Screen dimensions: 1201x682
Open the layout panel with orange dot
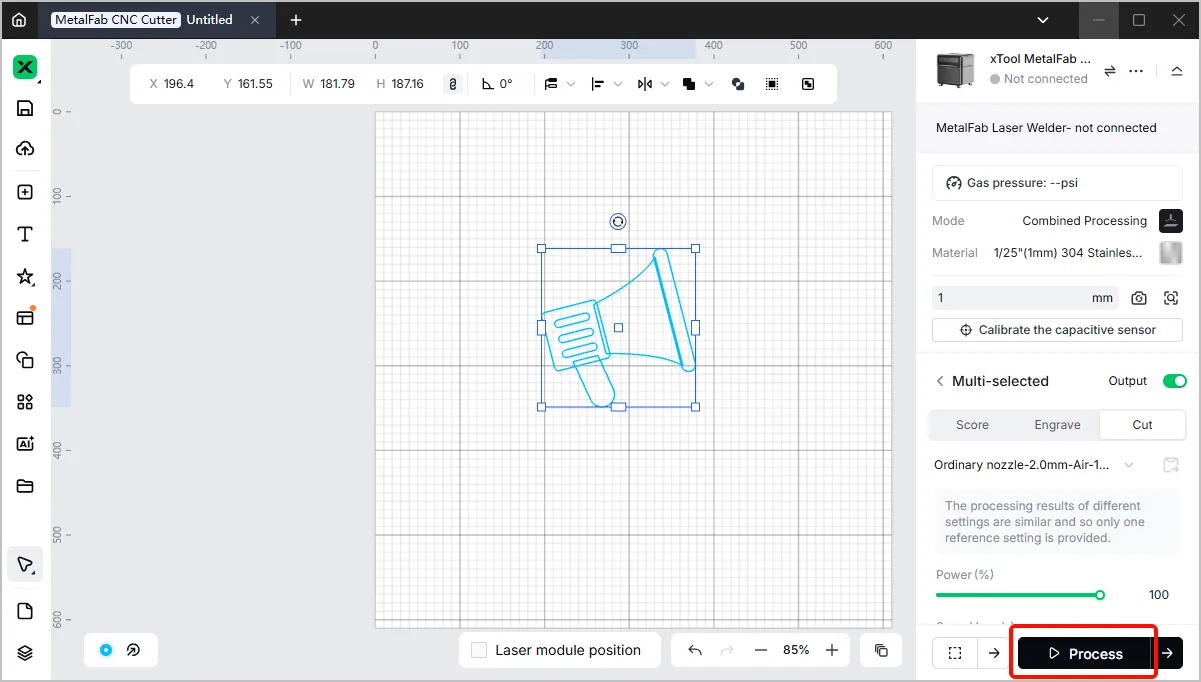point(25,318)
